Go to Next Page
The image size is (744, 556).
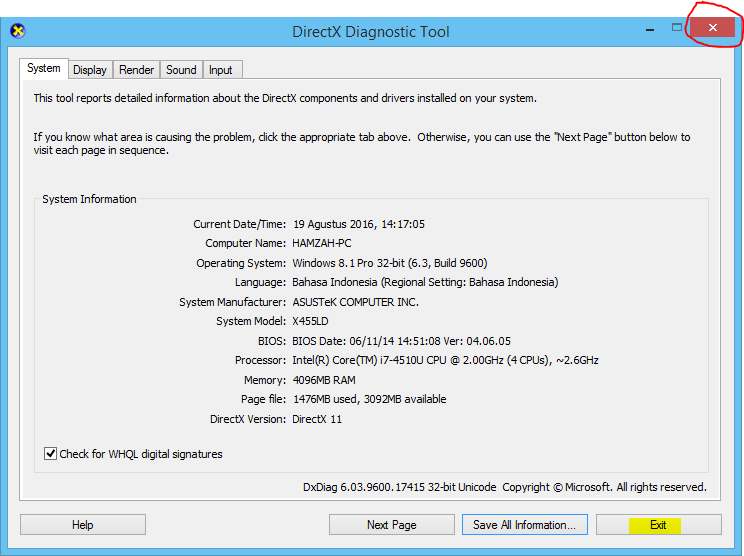tap(391, 525)
